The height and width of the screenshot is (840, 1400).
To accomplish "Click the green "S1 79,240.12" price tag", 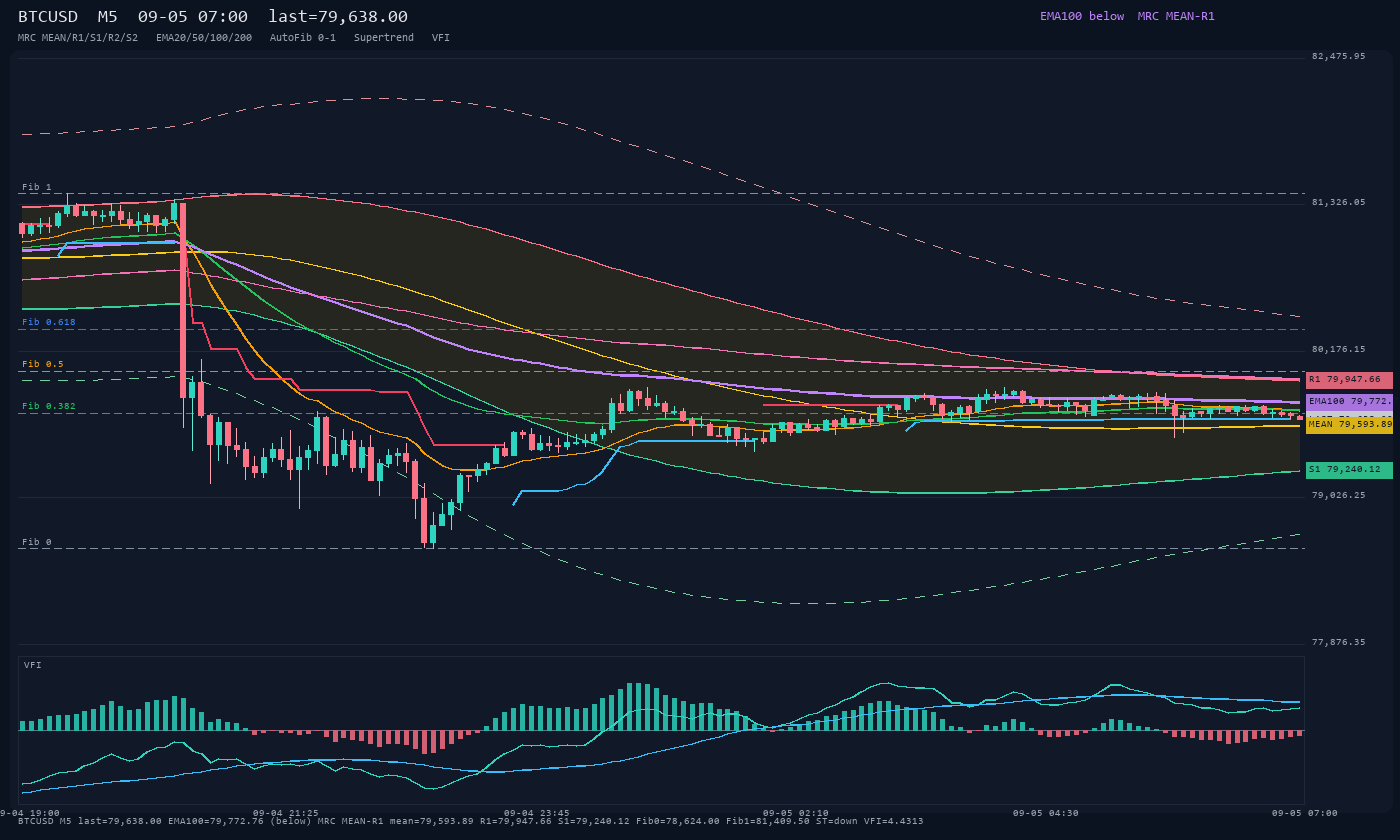I will (1349, 470).
